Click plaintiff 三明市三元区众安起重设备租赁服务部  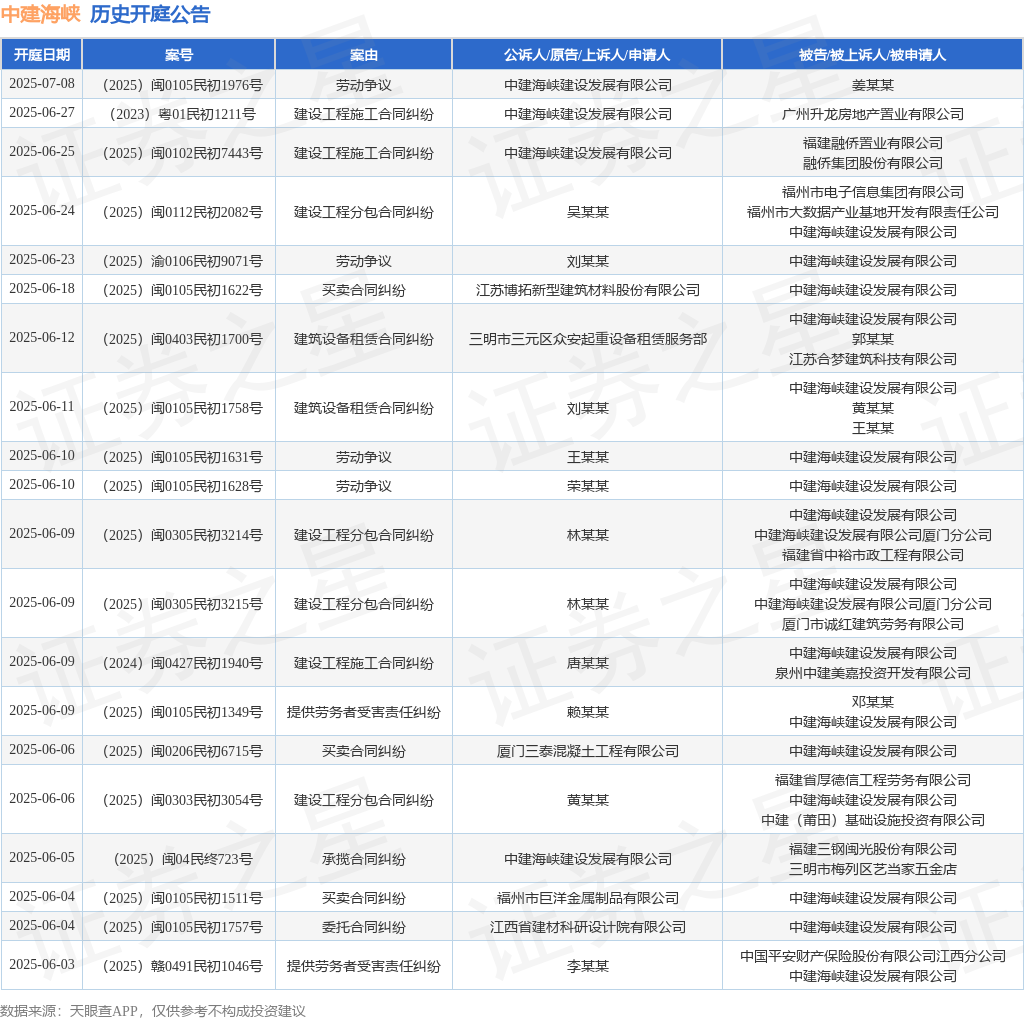588,339
